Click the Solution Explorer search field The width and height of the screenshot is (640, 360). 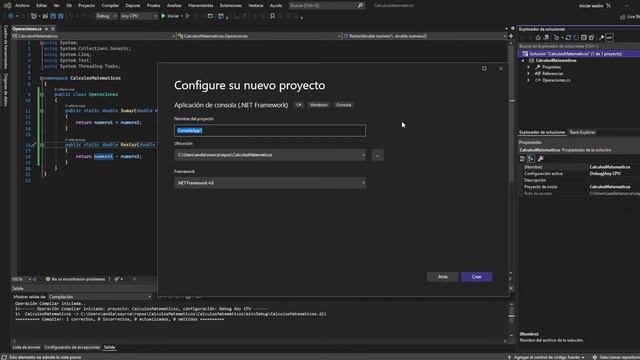tap(578, 46)
